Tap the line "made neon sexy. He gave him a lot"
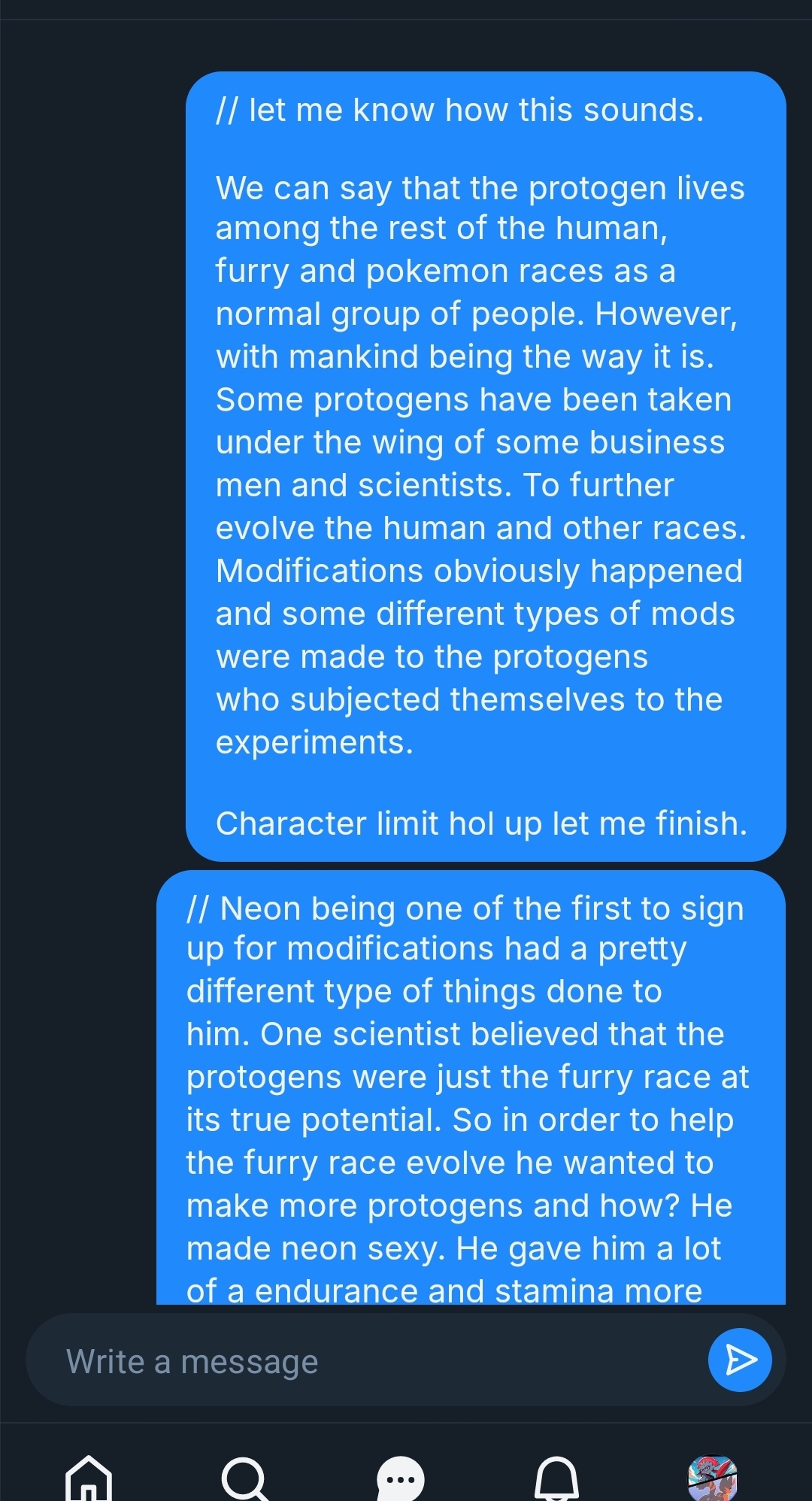This screenshot has width=812, height=1501. [453, 1249]
